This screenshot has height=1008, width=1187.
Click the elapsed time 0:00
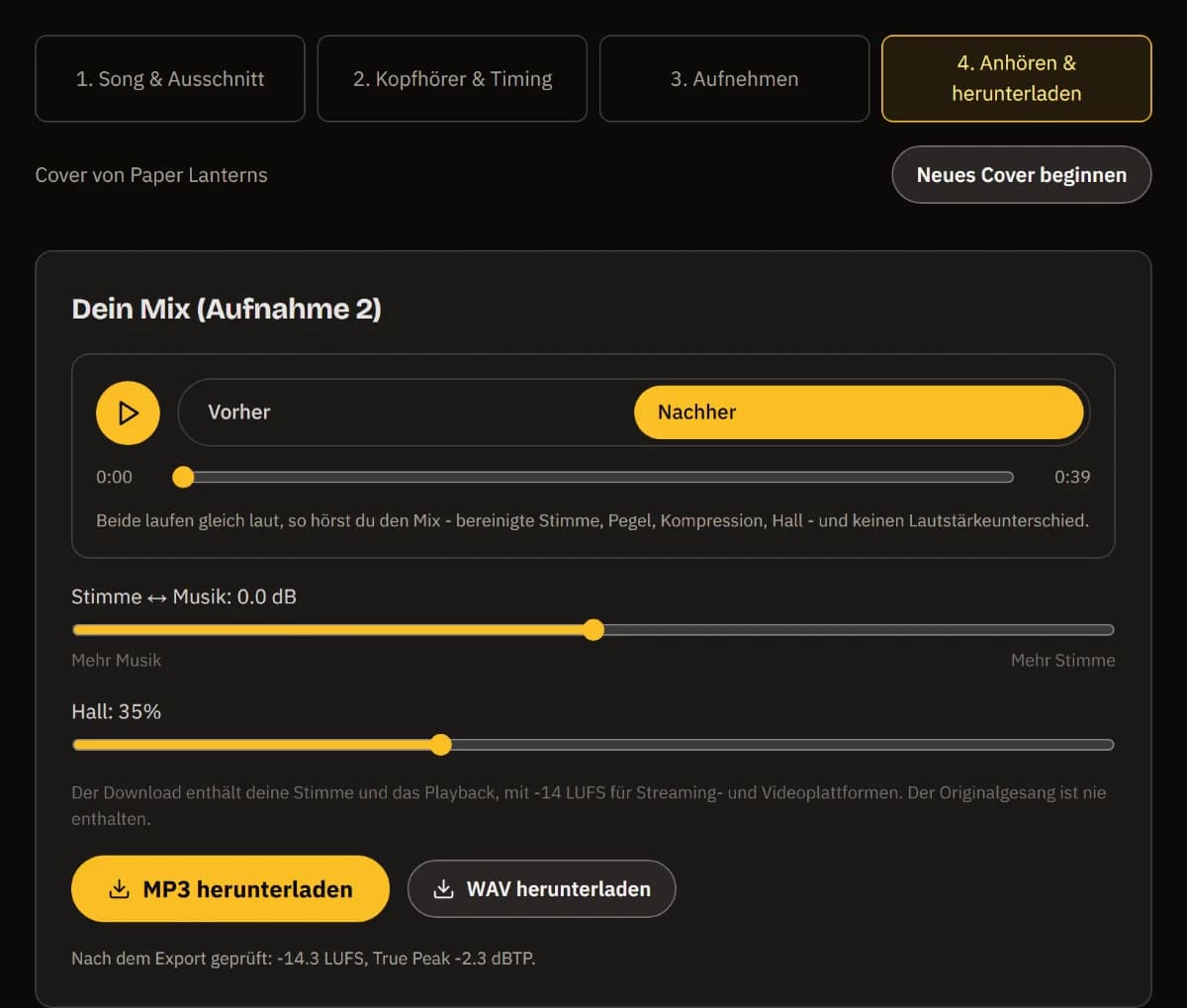pyautogui.click(x=114, y=477)
